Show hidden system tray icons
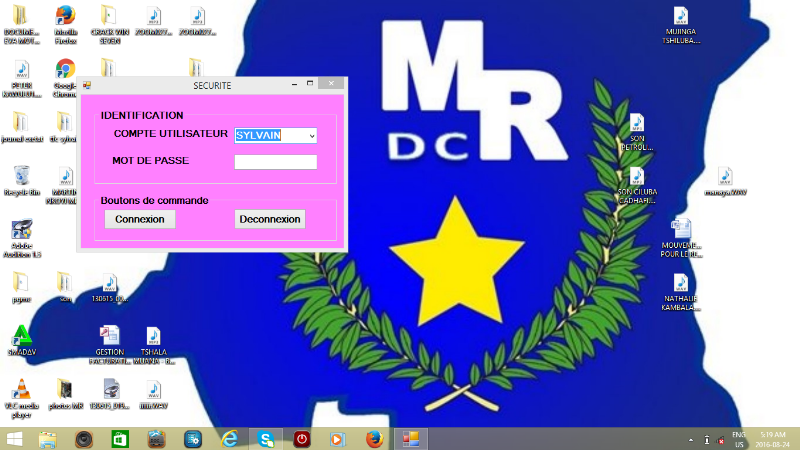 coord(690,440)
